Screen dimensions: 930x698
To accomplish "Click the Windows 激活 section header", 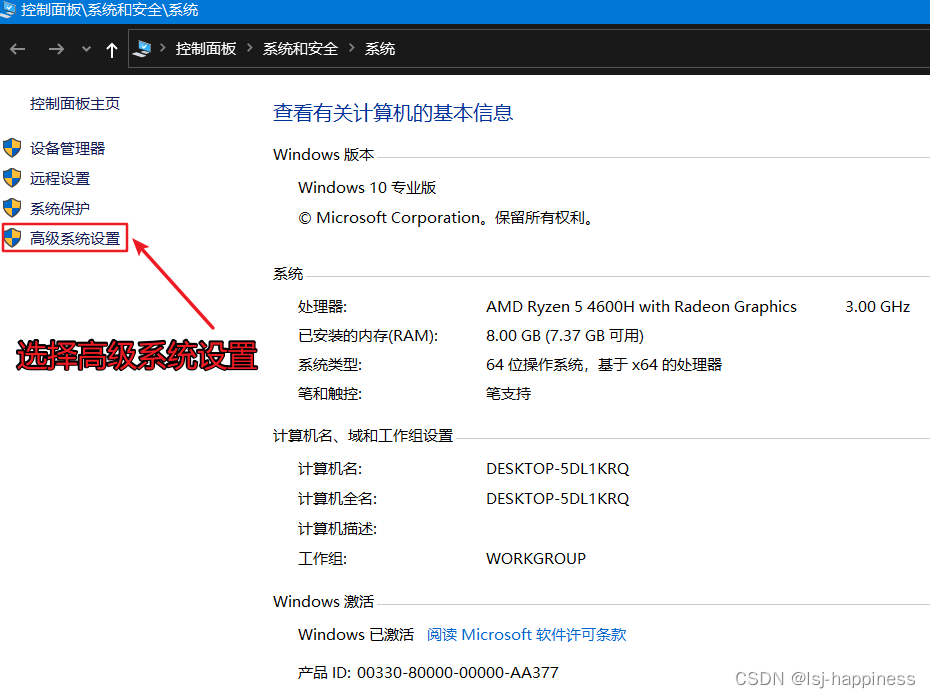I will pos(323,601).
